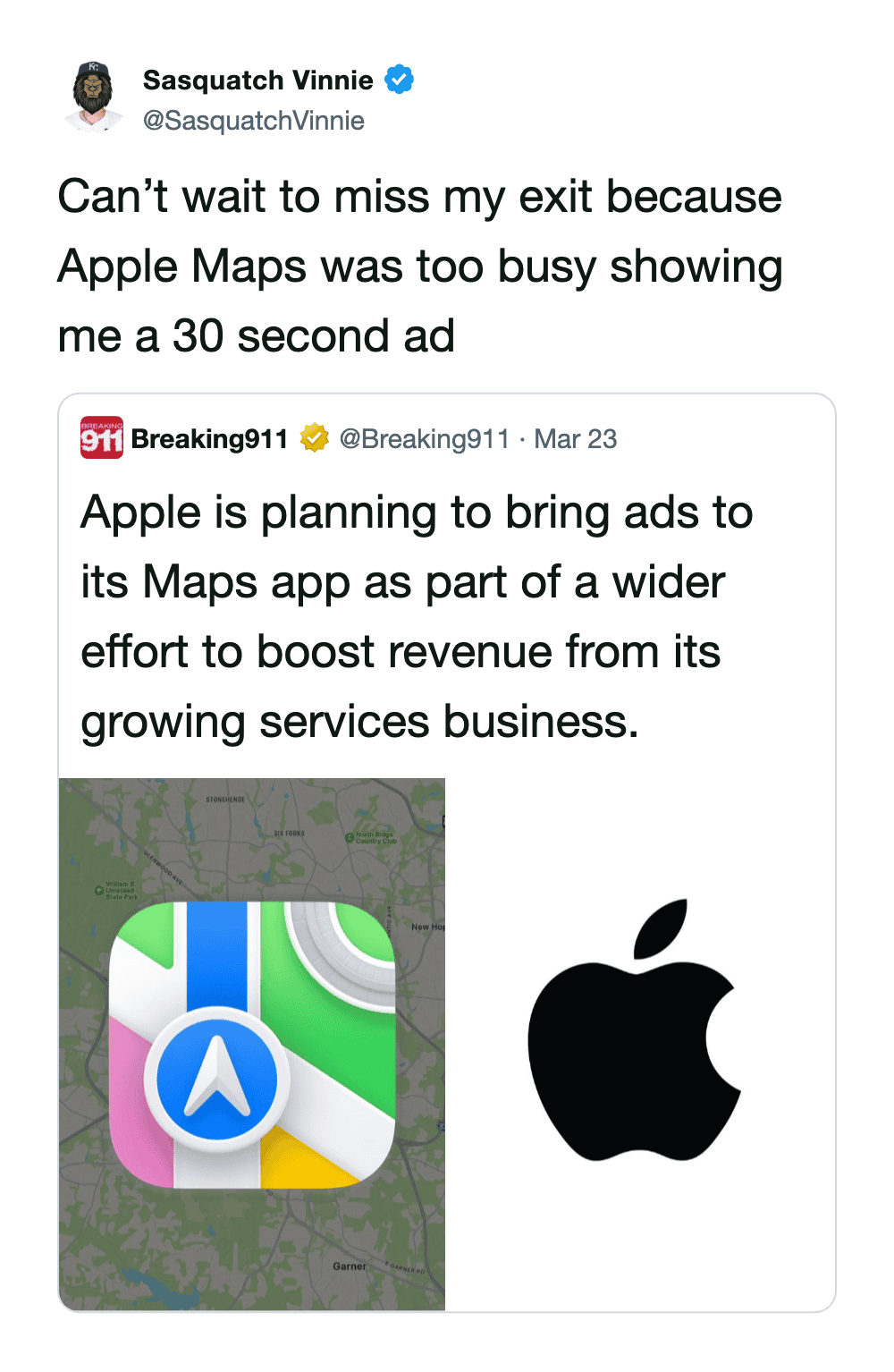
Task: Click the blue verified badge beside Sasquatch Vinnie
Action: point(399,80)
